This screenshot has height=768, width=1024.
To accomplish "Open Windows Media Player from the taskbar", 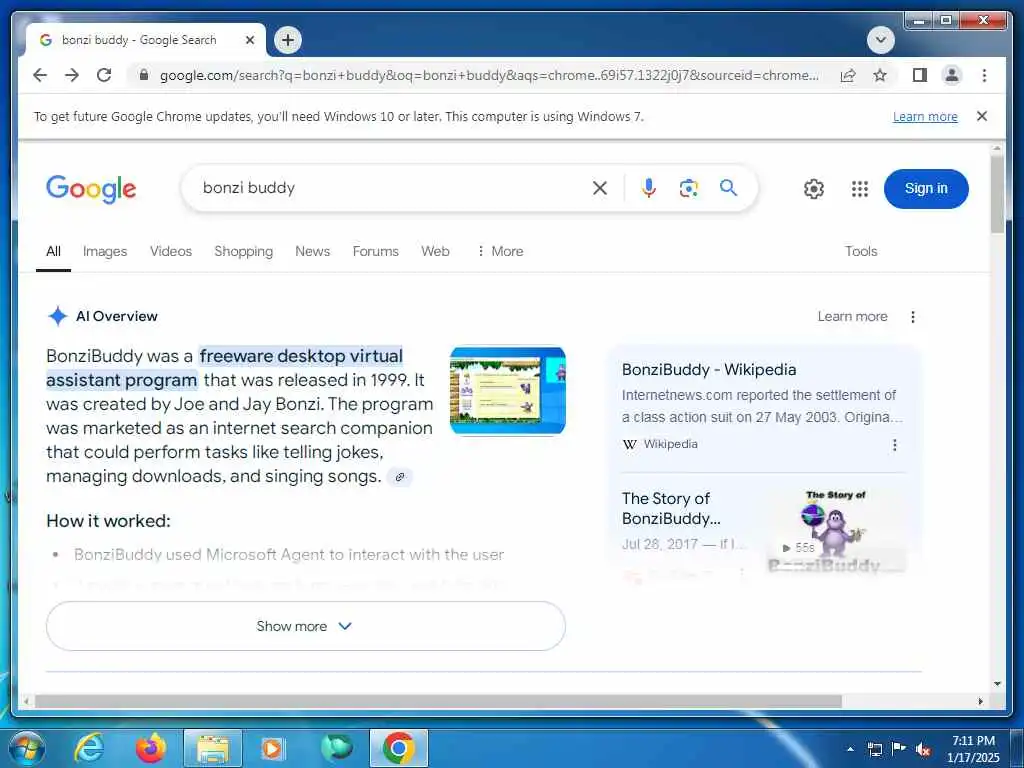I will (272, 748).
